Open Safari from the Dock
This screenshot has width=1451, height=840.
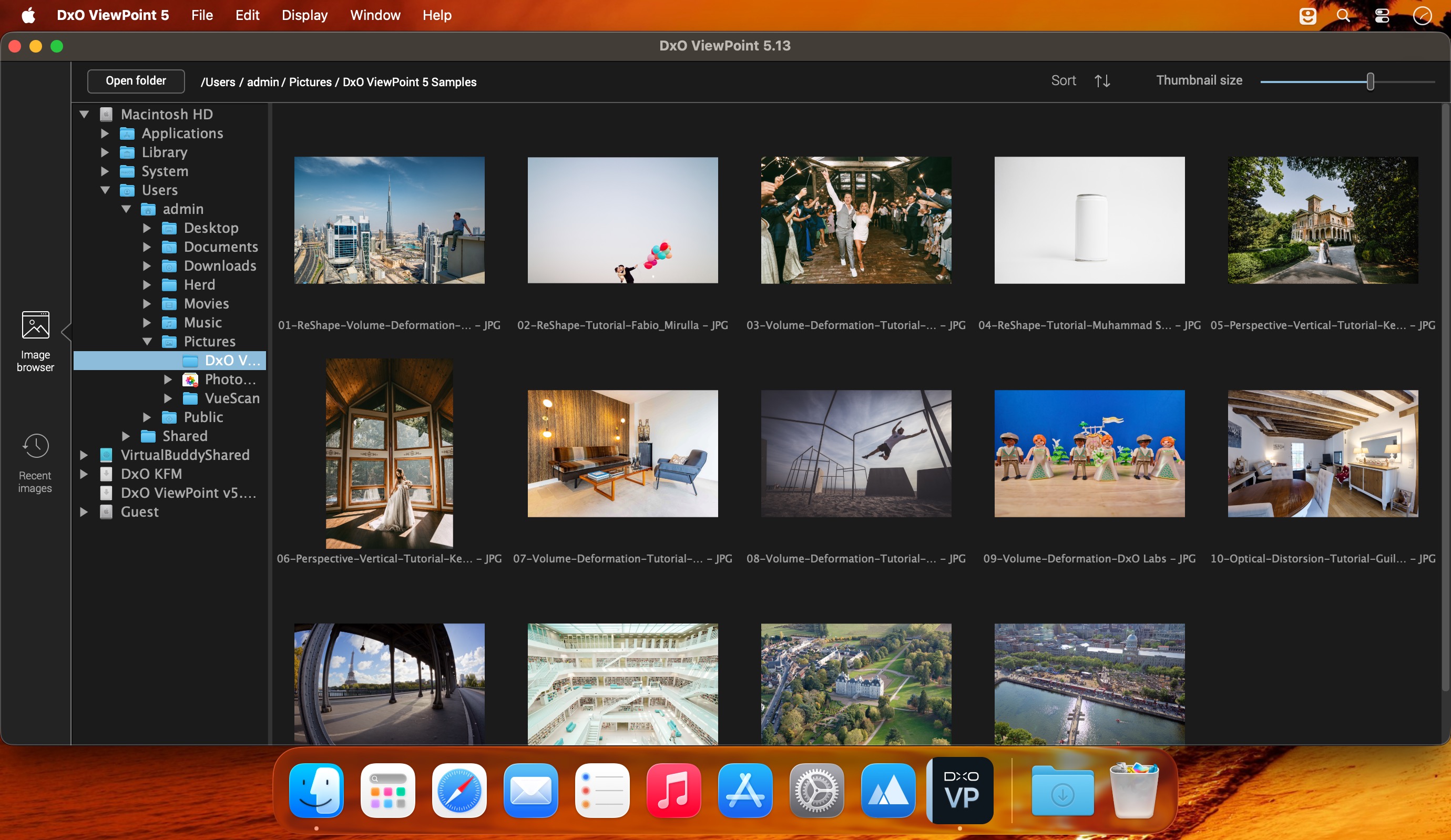[x=459, y=791]
